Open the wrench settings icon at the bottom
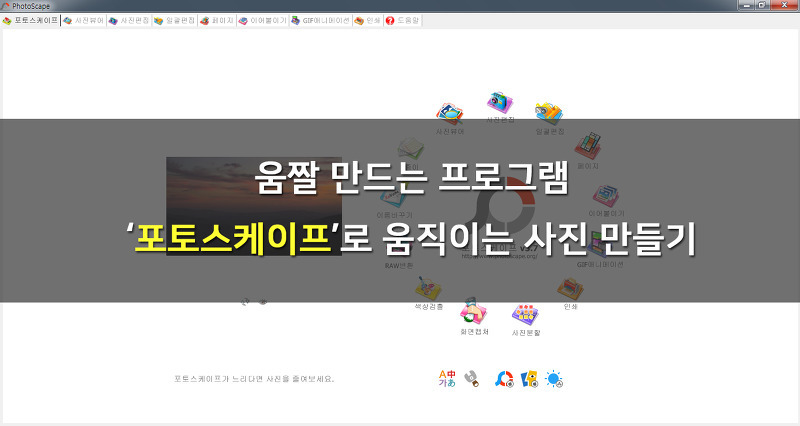The height and width of the screenshot is (426, 800). 472,379
